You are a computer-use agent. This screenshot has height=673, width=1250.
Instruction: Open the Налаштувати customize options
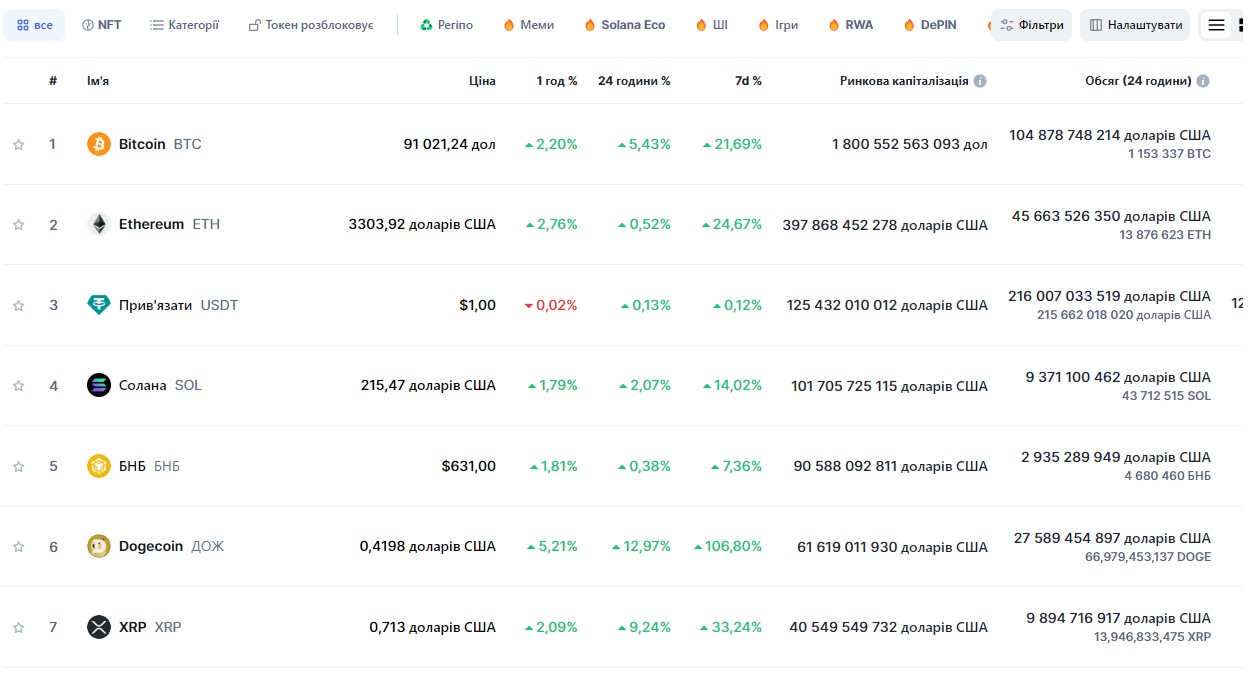[x=1135, y=25]
